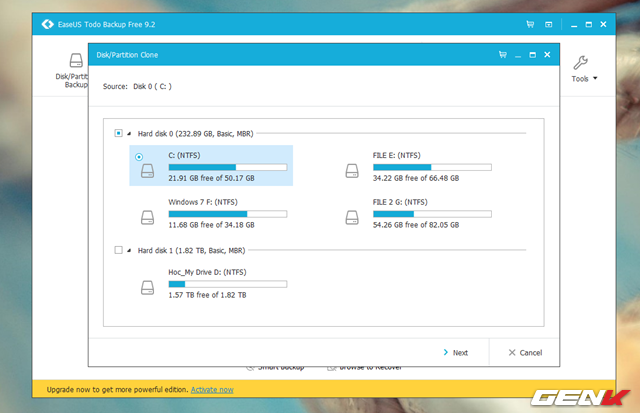This screenshot has width=640, height=413.
Task: Click the 'Source: Disk 0 ( C: )' text
Action: [x=137, y=87]
